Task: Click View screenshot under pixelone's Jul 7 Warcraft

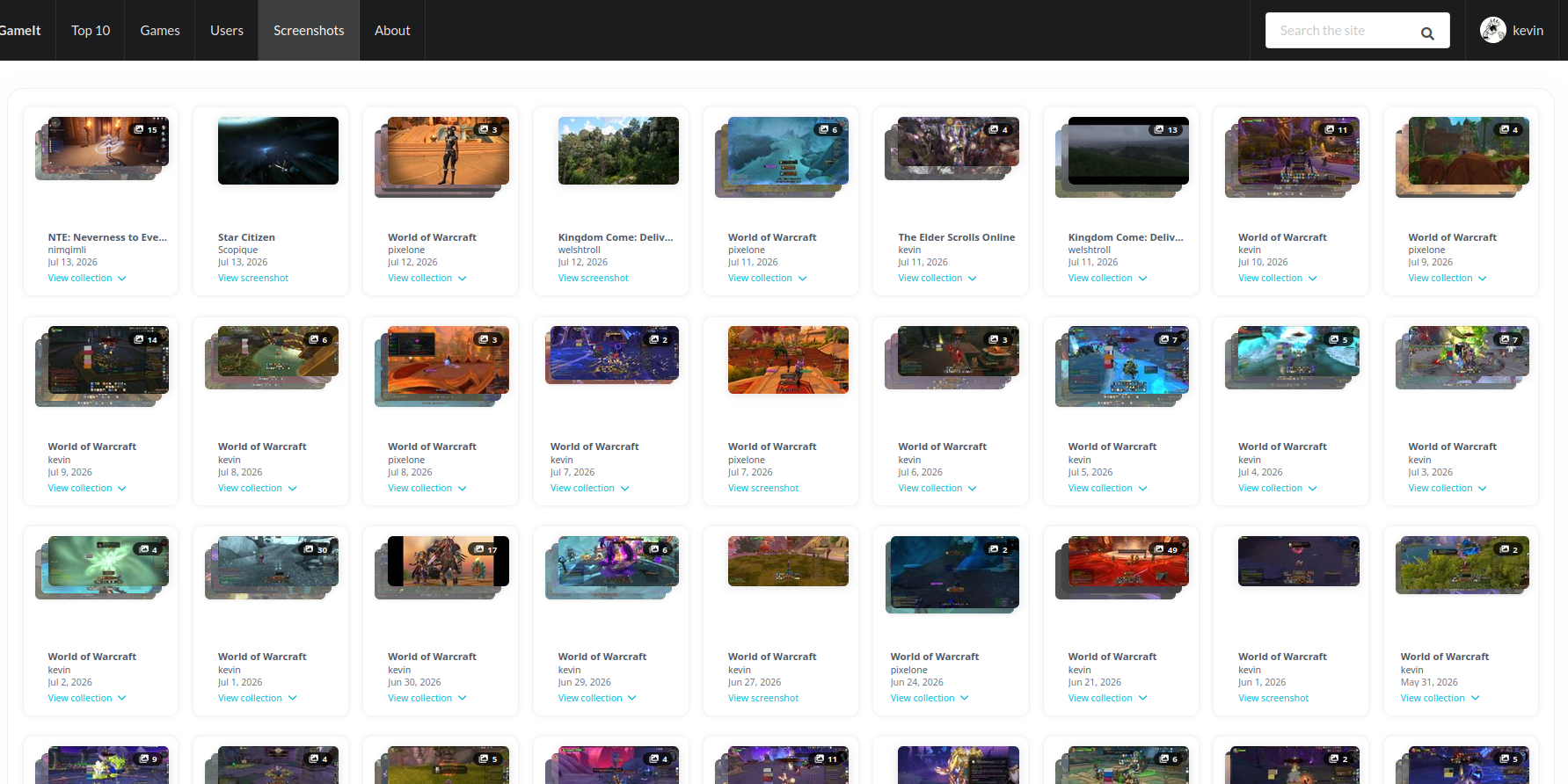Action: click(x=763, y=488)
